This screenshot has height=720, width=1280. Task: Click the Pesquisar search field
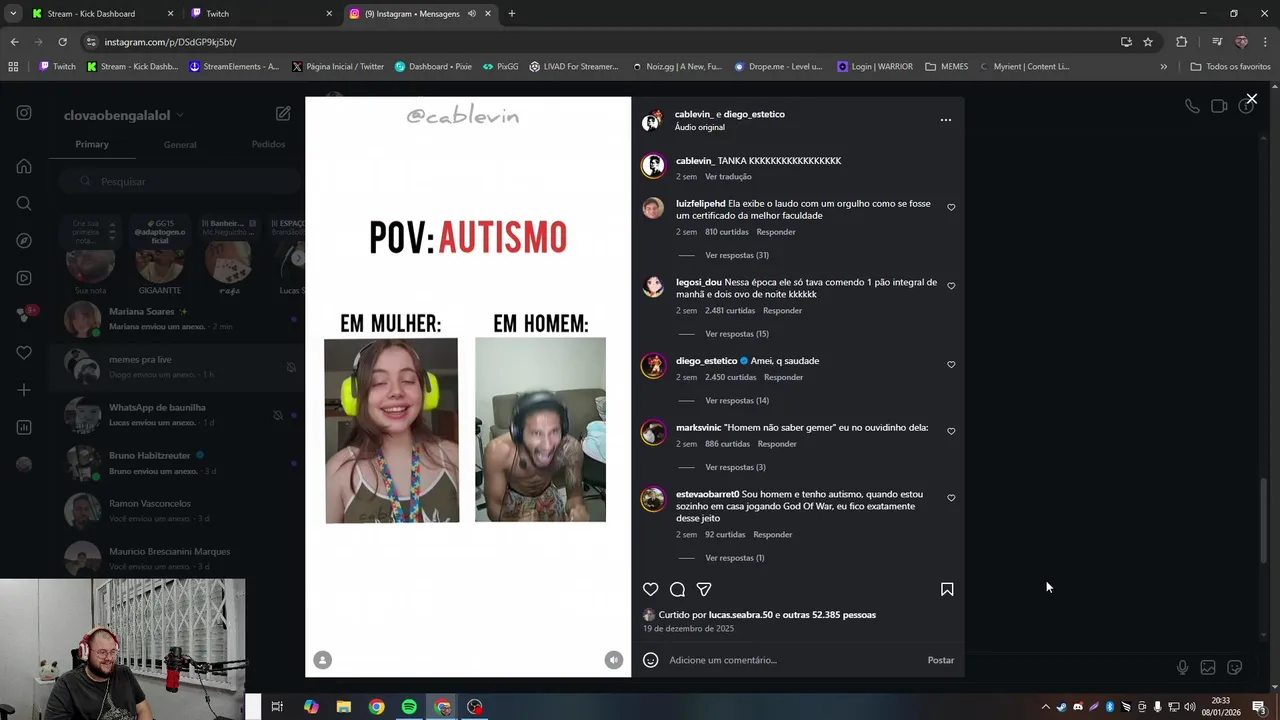(180, 181)
